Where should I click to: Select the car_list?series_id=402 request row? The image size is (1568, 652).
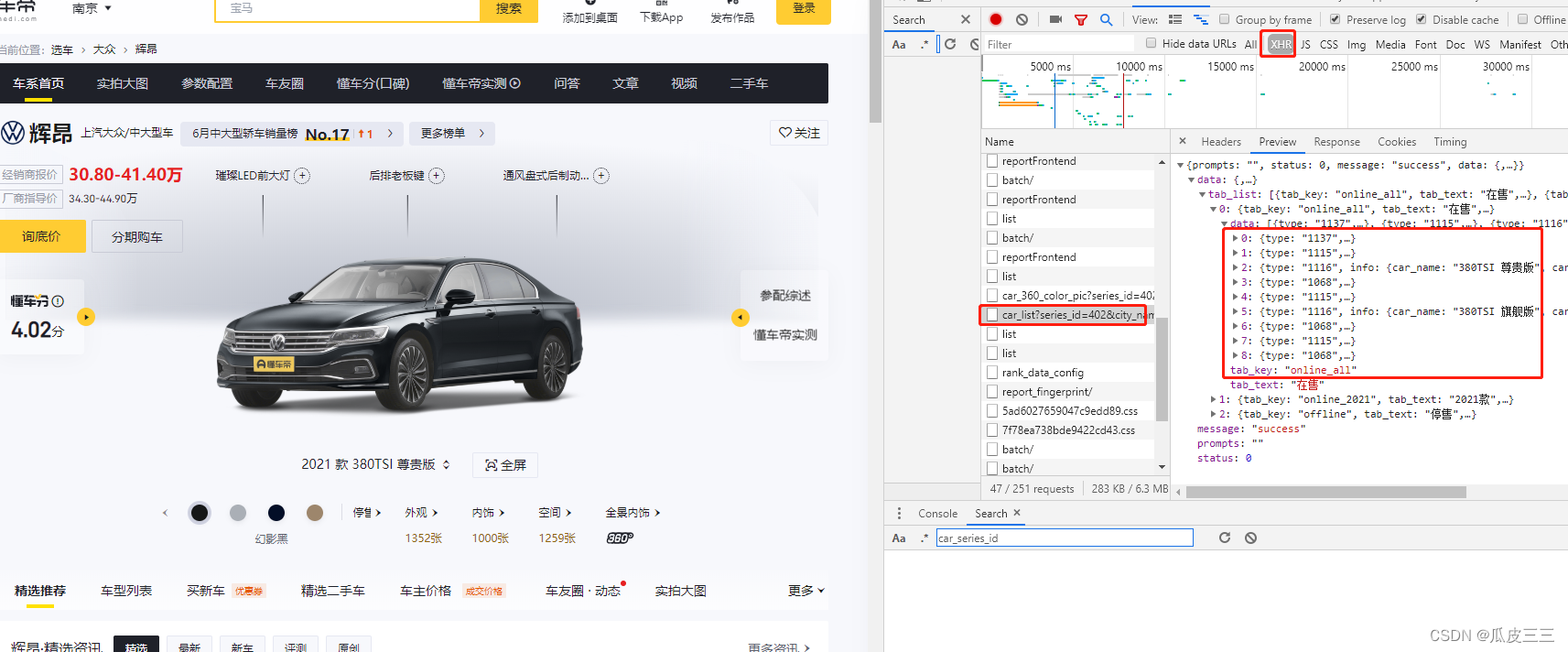coord(1067,315)
